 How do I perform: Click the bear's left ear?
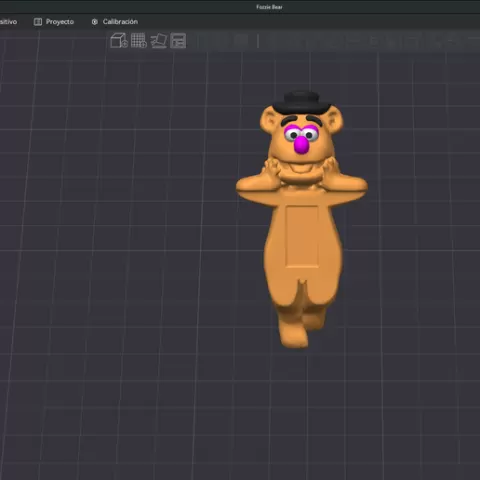269,120
